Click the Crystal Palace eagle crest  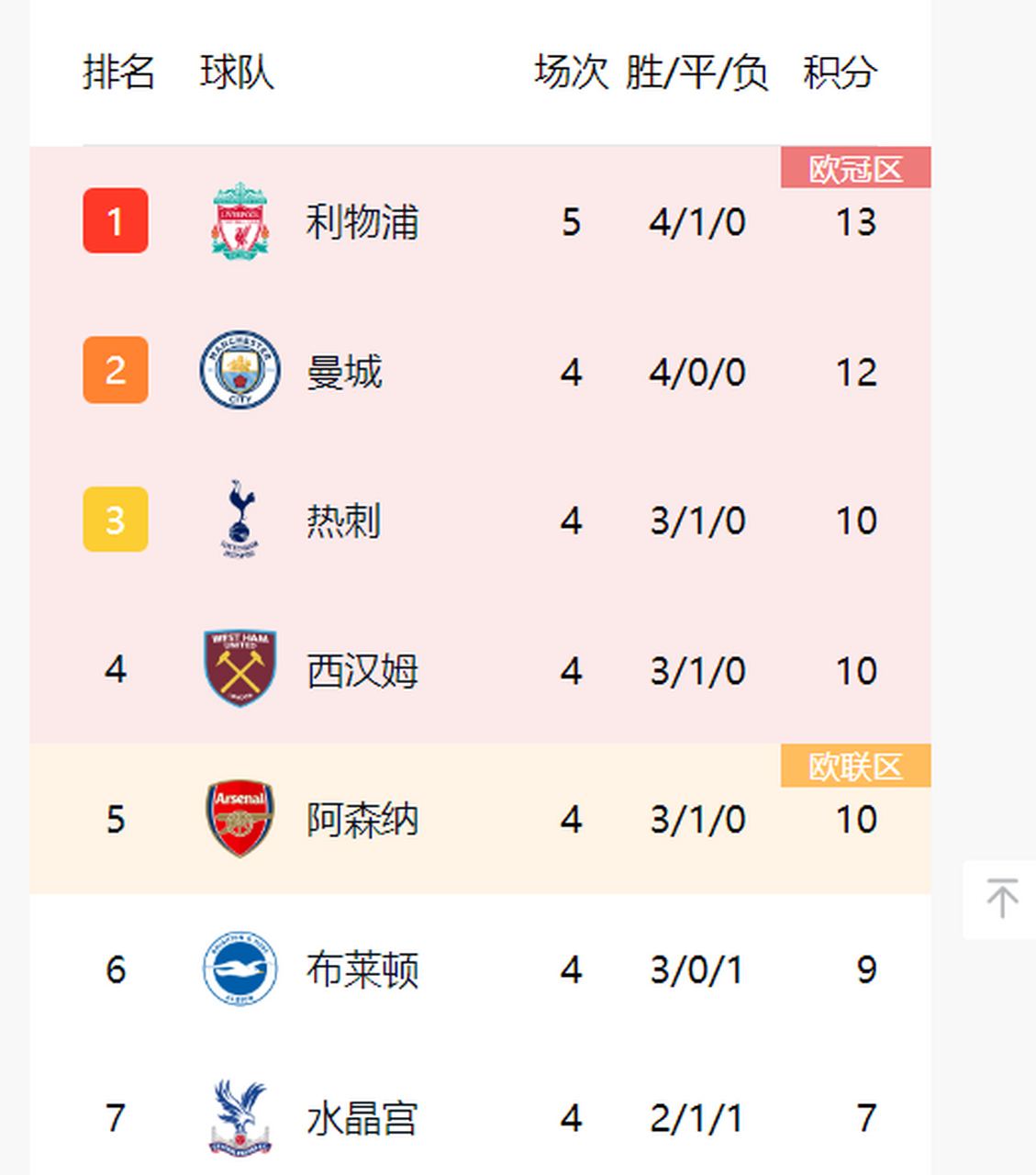pos(240,1118)
